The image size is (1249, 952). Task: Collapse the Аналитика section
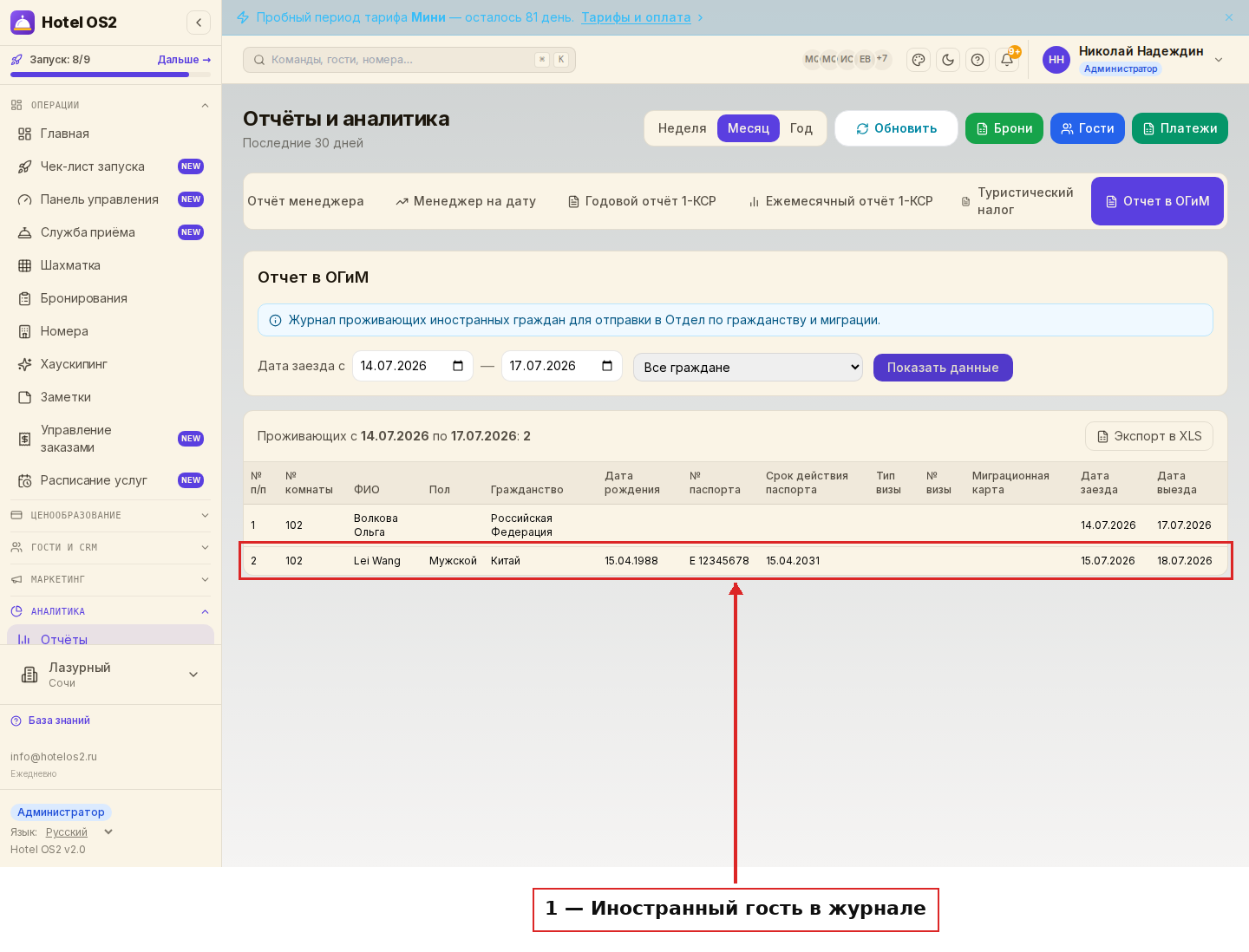(x=110, y=611)
